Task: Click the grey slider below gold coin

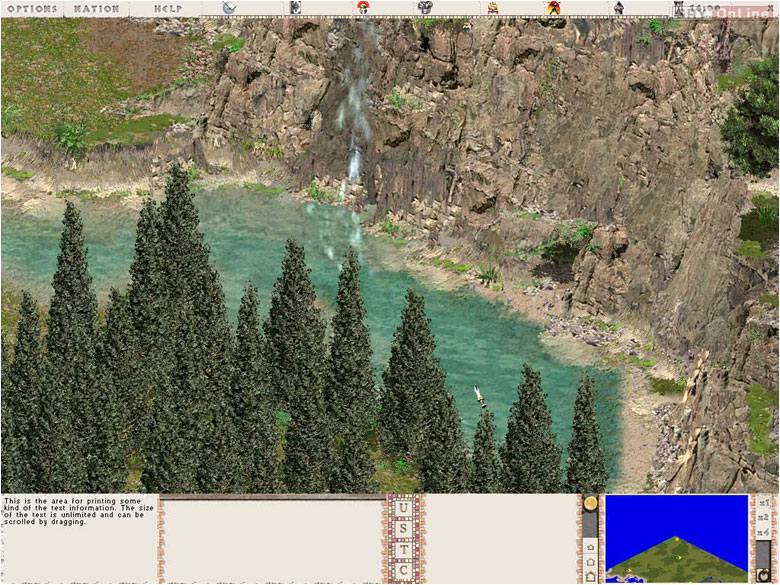Action: coord(590,524)
